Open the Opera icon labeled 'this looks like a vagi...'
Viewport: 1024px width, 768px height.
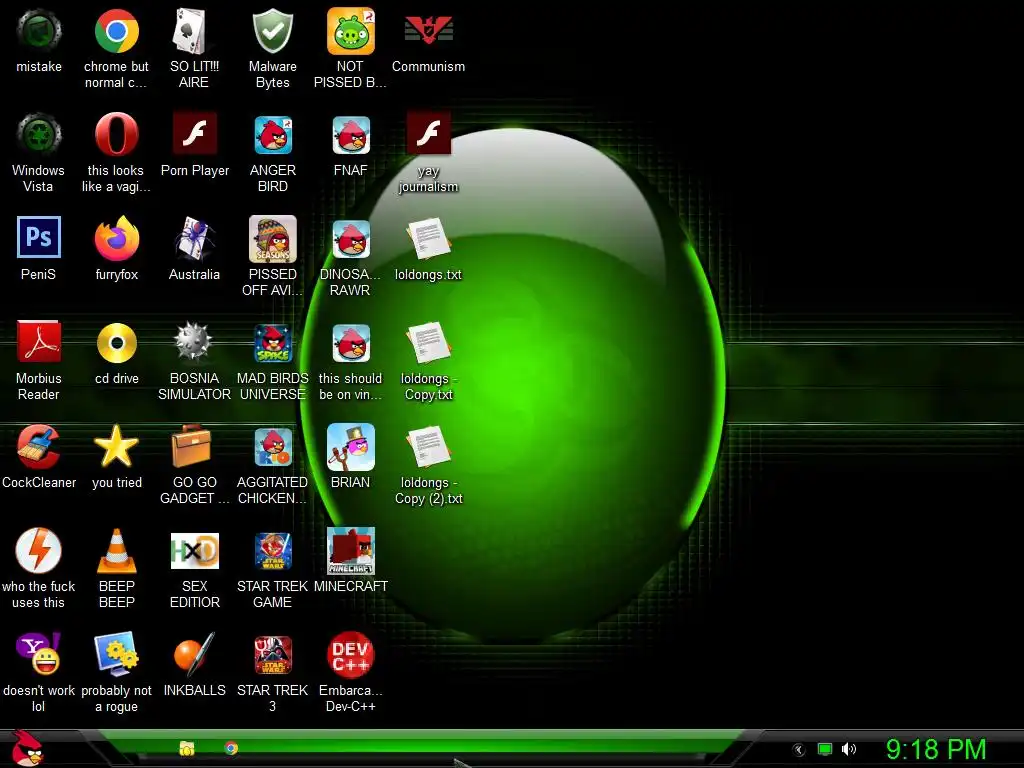(116, 135)
